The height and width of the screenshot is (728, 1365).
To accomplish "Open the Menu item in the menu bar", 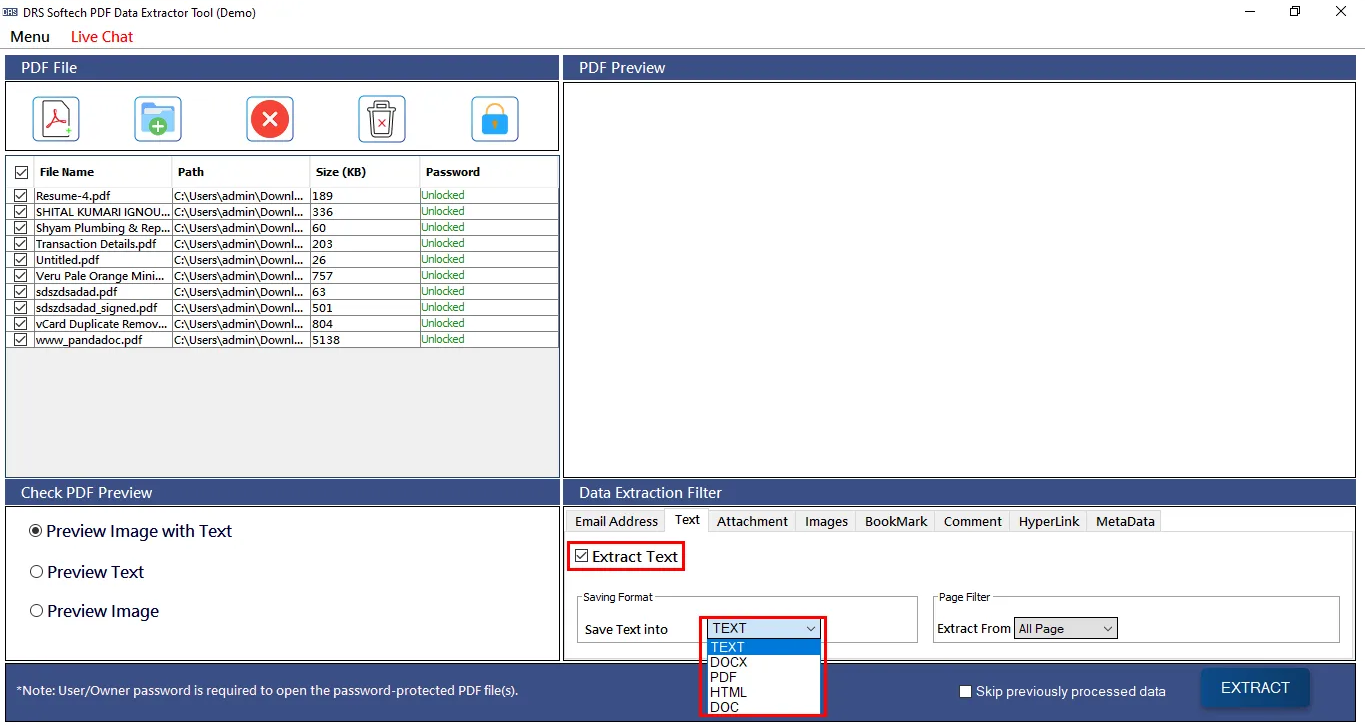I will (30, 37).
